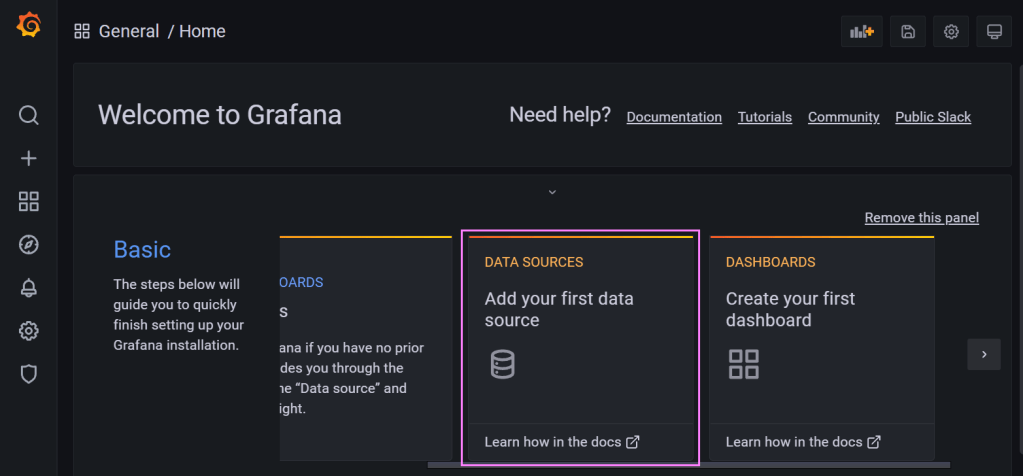Click Remove this panel link
Image resolution: width=1023 pixels, height=476 pixels.
coord(922,218)
